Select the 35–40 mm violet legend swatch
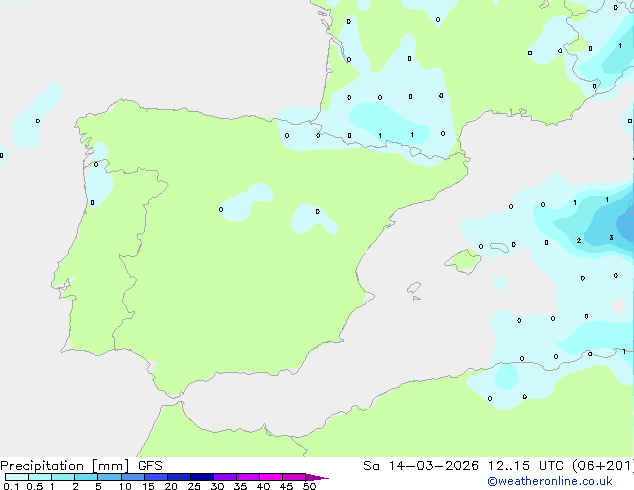 [x=248, y=477]
